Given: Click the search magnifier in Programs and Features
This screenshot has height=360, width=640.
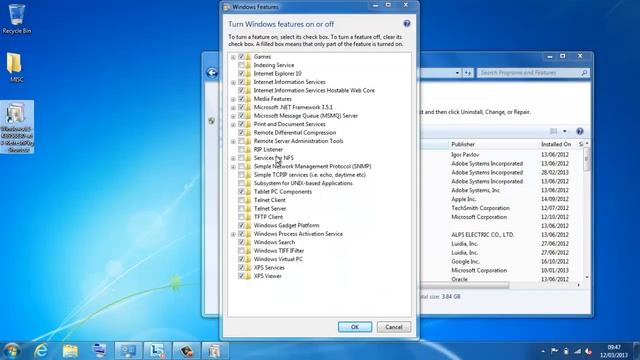Looking at the screenshot, I should [x=584, y=73].
